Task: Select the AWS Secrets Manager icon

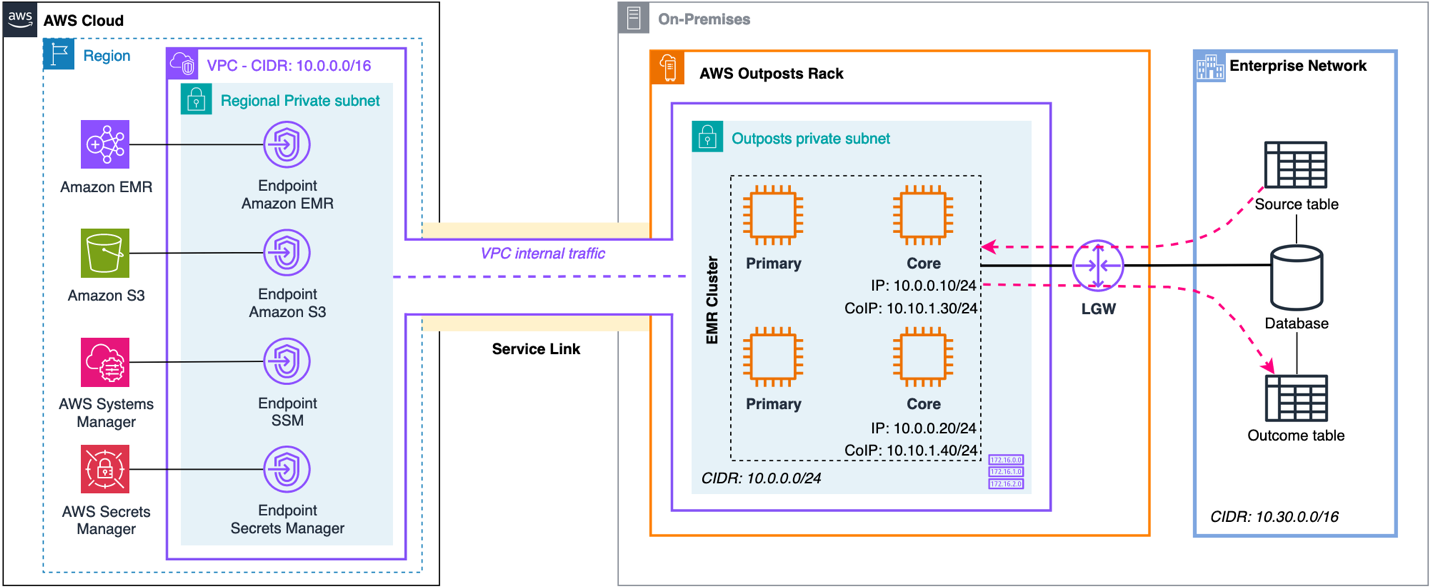Action: 106,470
